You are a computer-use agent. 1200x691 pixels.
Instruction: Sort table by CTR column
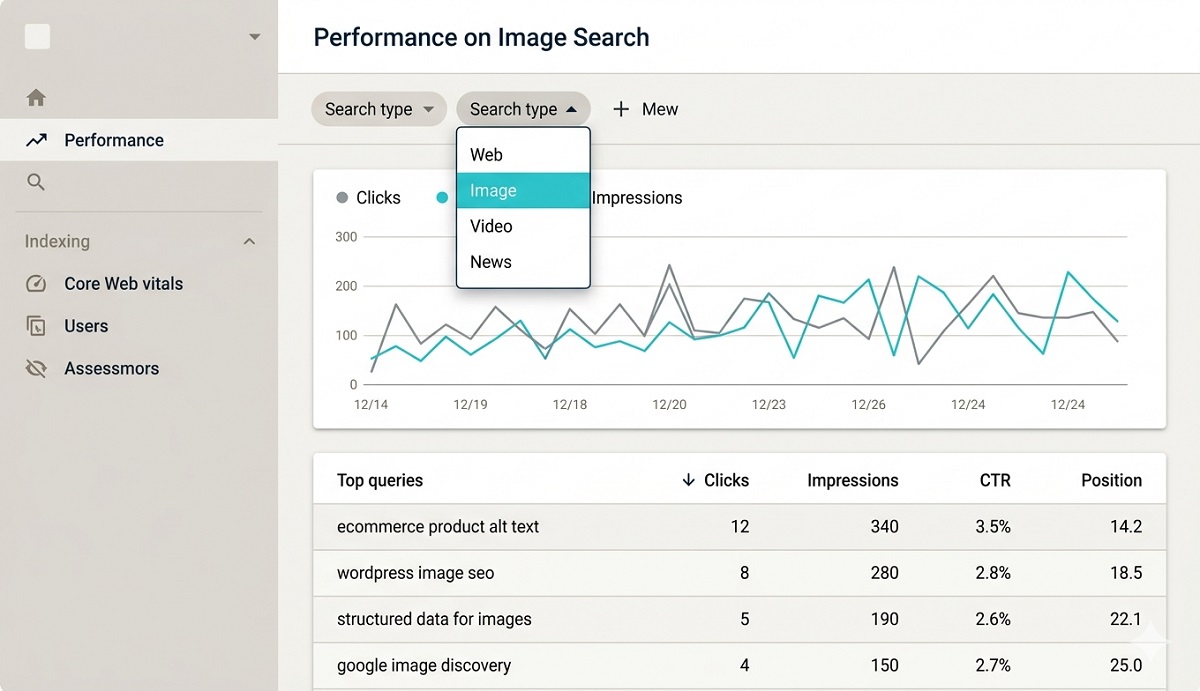[995, 480]
